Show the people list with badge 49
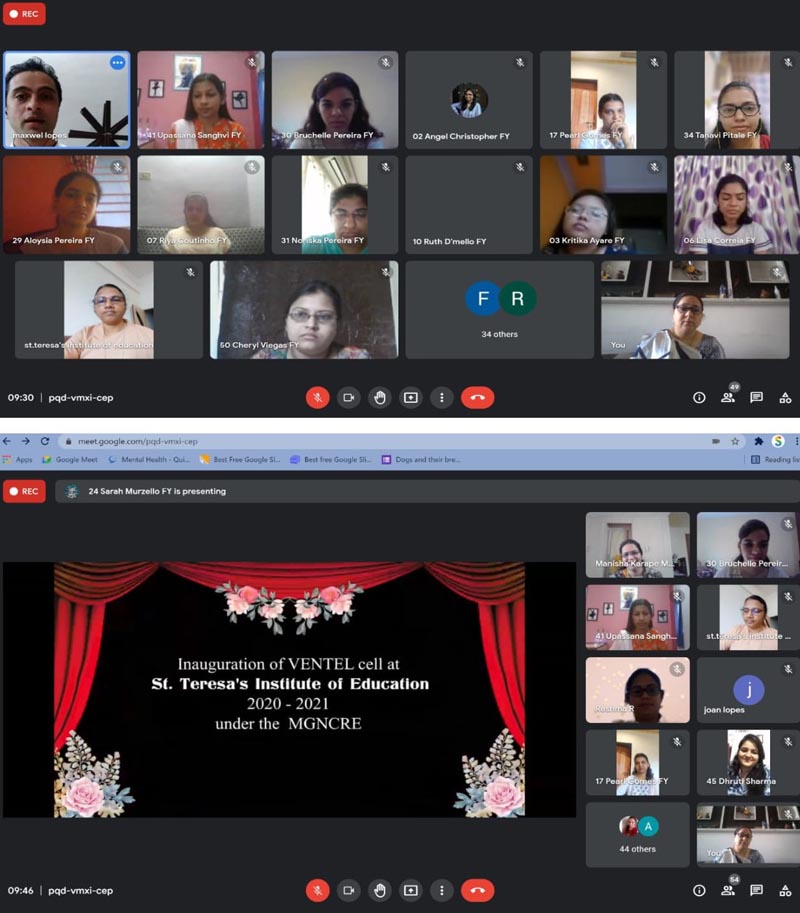The width and height of the screenshot is (800, 913). point(728,398)
